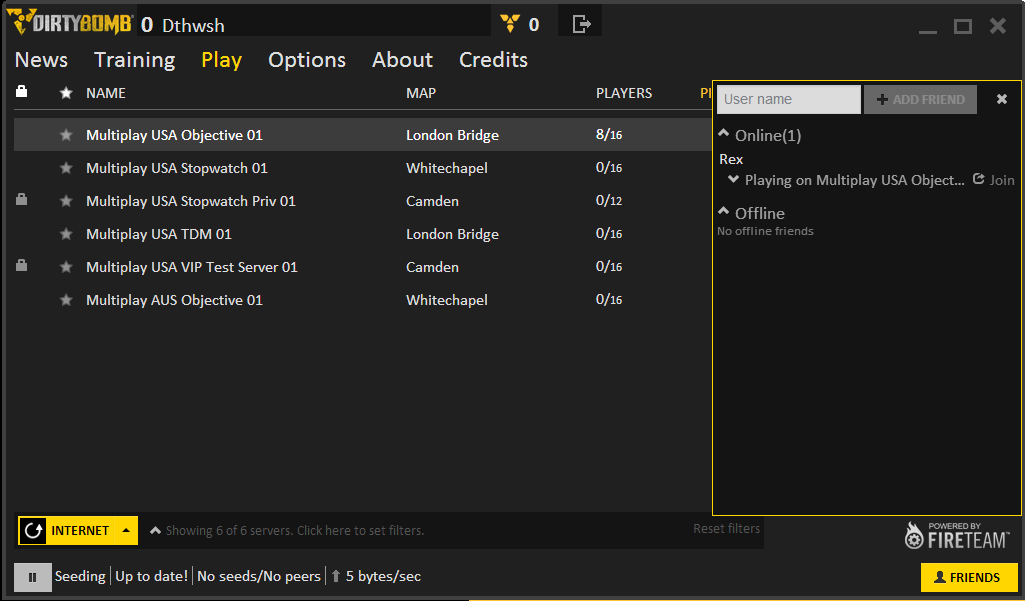1026x601 pixels.
Task: Click the star icon in the column header
Action: [66, 93]
